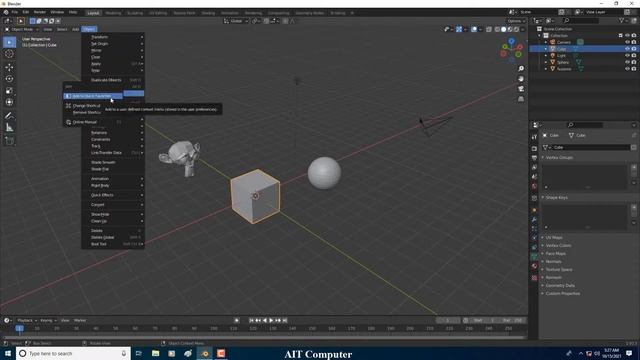Click Blender logo in top menu bar
The width and height of the screenshot is (640, 360).
point(6,12)
